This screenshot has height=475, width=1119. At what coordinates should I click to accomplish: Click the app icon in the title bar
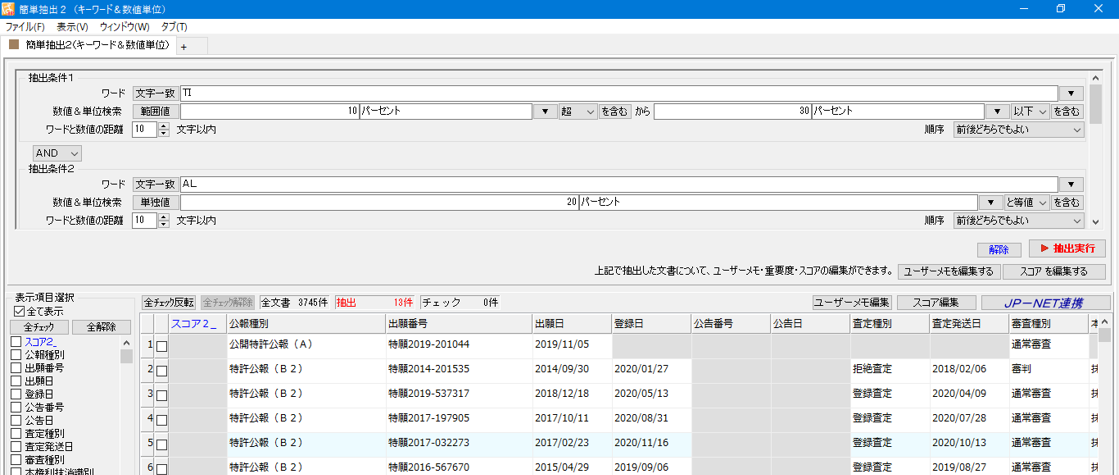(8, 9)
